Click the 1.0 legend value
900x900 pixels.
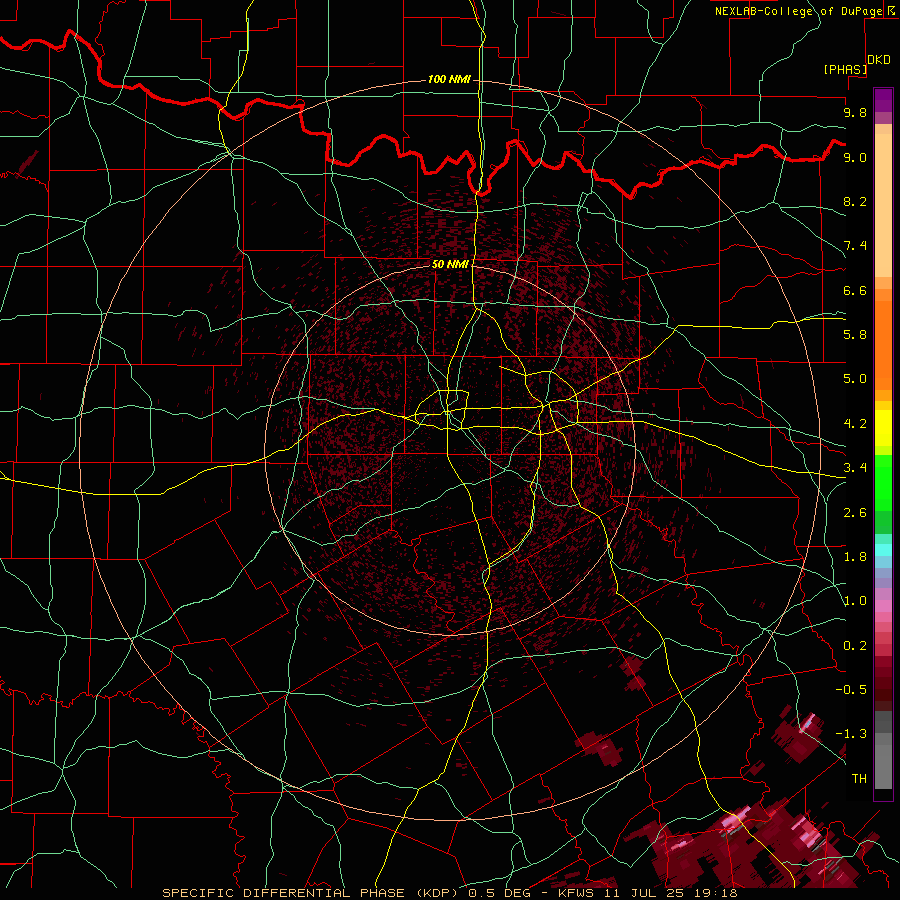pyautogui.click(x=855, y=601)
